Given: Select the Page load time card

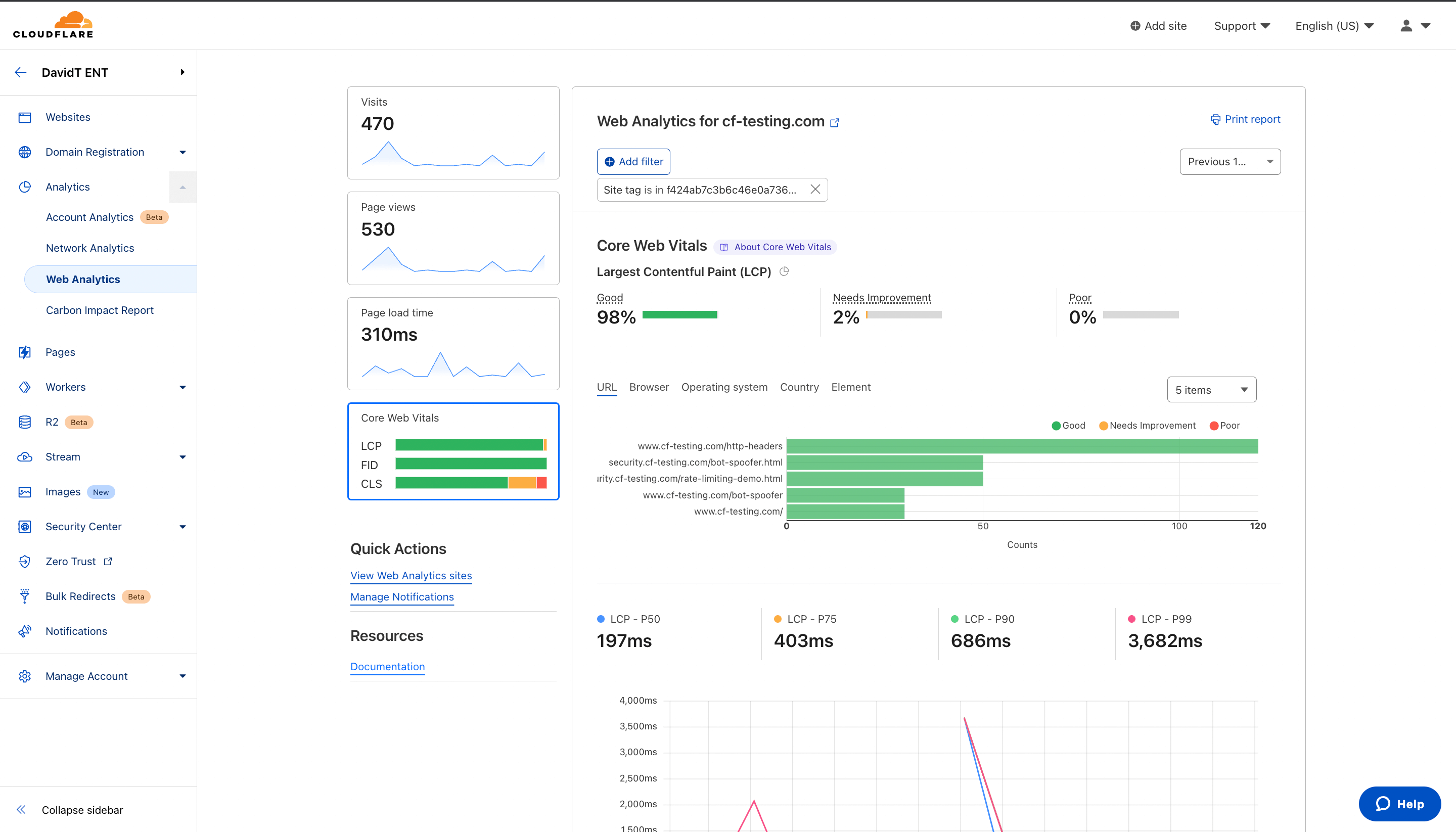Looking at the screenshot, I should (452, 343).
